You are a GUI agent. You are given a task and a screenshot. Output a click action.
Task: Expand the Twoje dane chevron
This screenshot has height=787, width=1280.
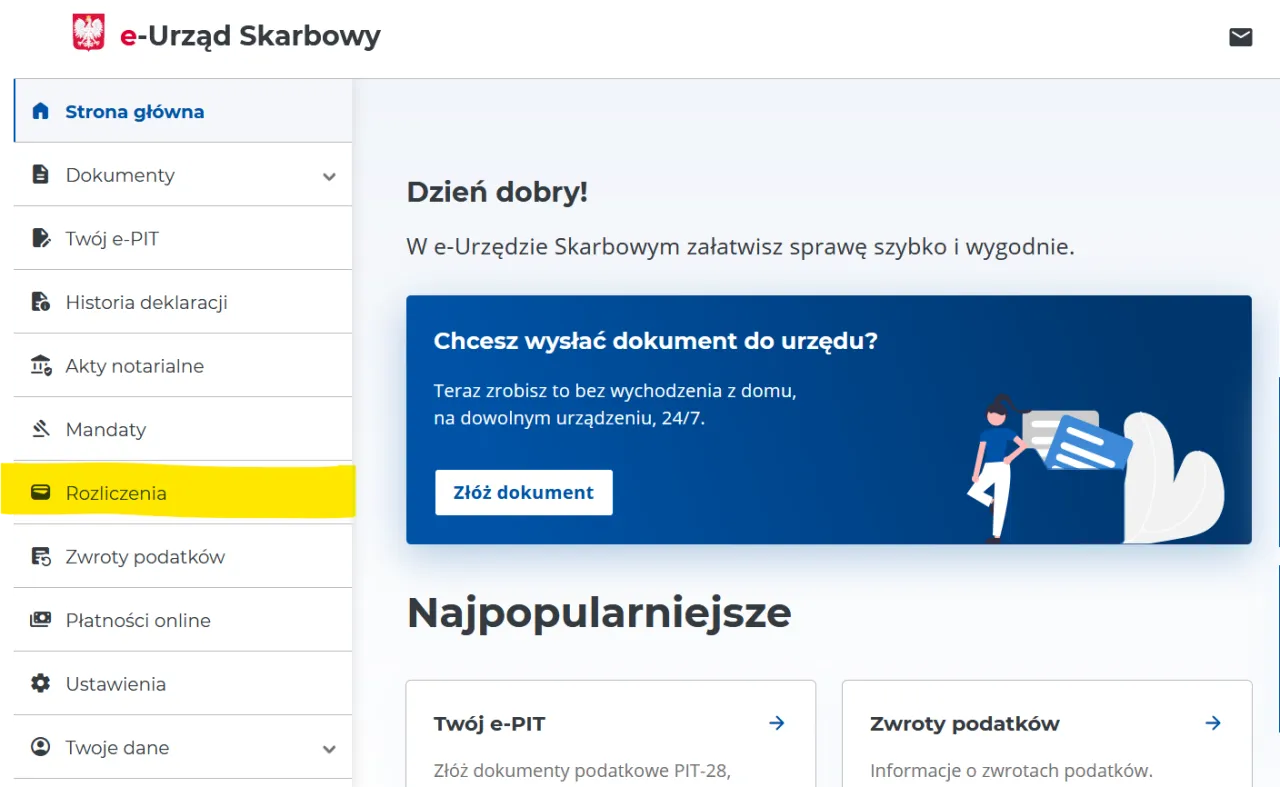click(329, 749)
